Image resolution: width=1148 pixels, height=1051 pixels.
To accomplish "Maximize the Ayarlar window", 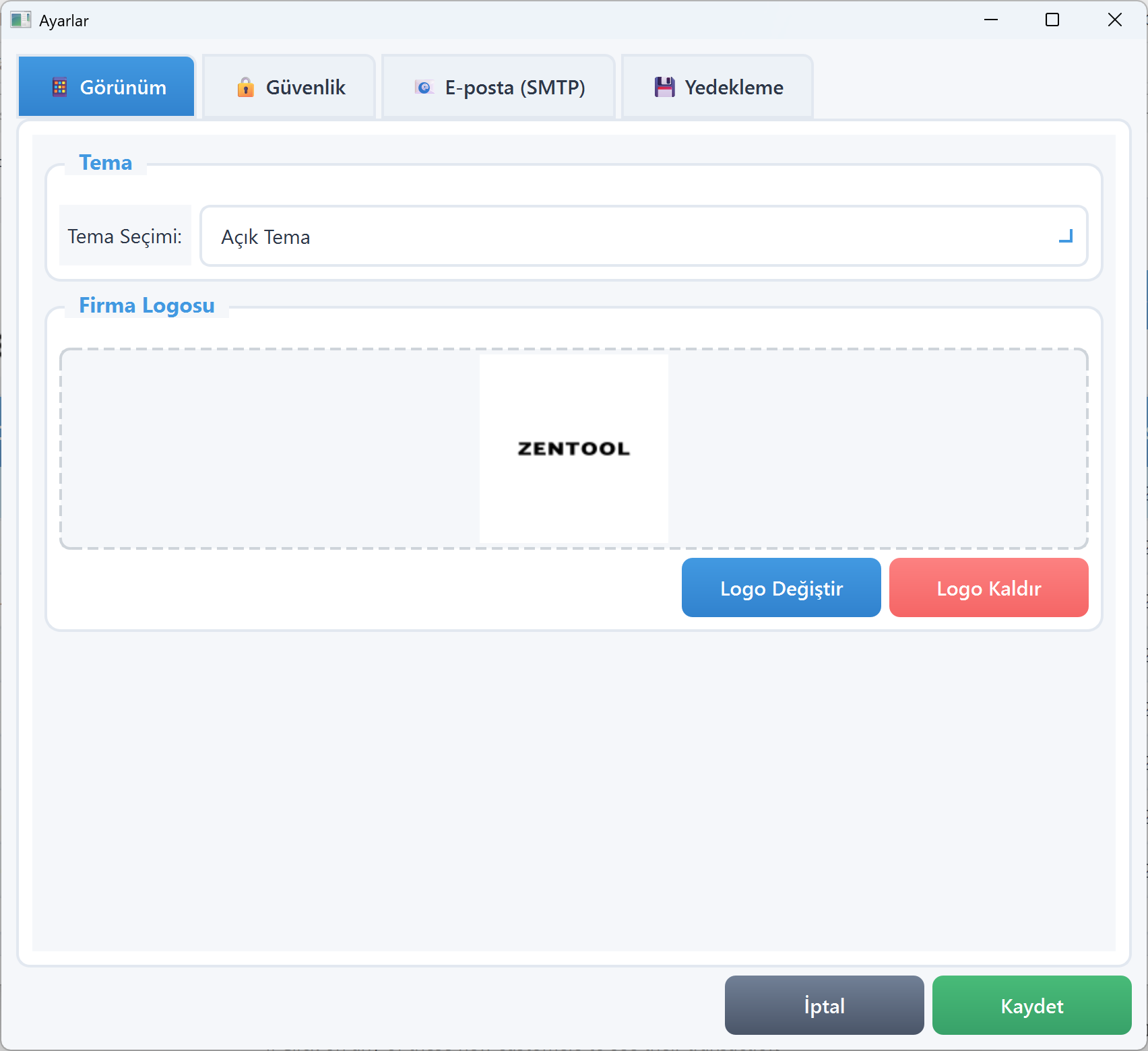I will 1052,20.
